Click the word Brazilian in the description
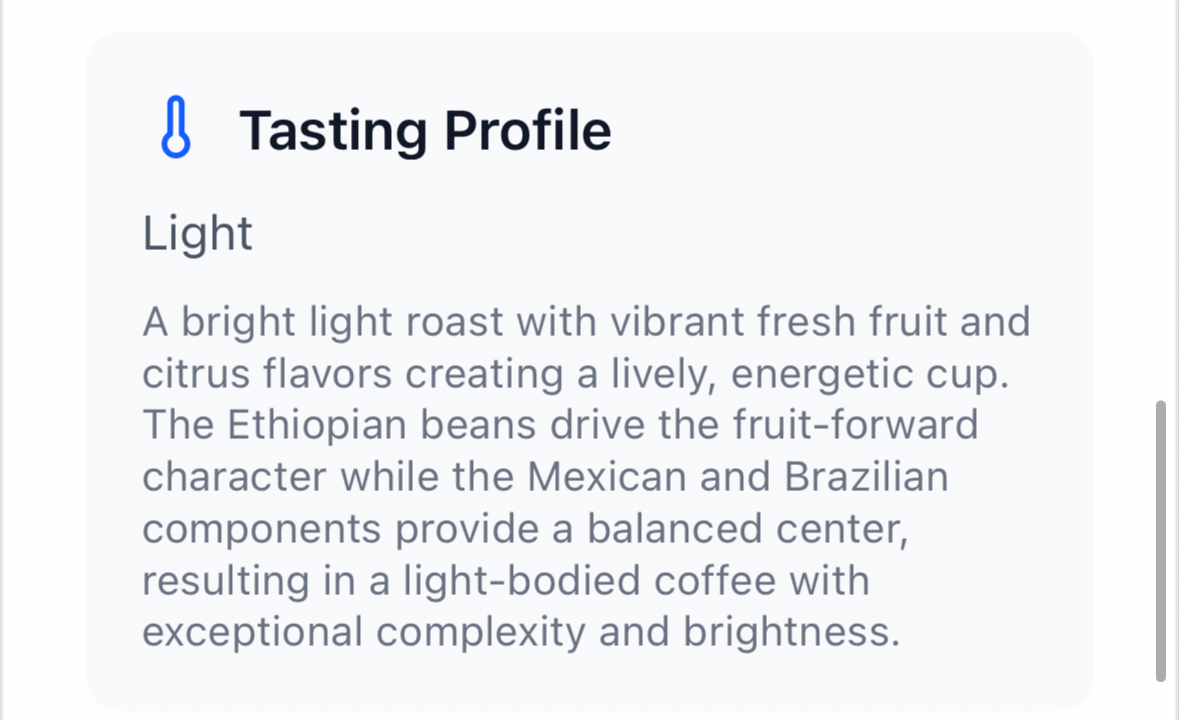 pos(866,476)
